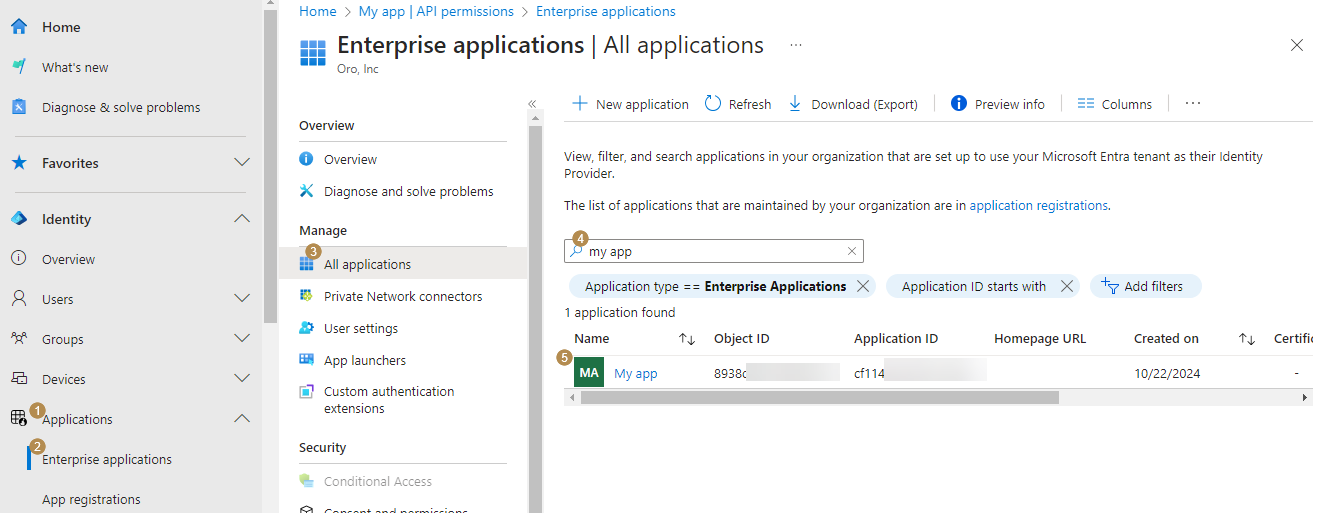
Task: Select All applications in Manage menu
Action: point(367,264)
